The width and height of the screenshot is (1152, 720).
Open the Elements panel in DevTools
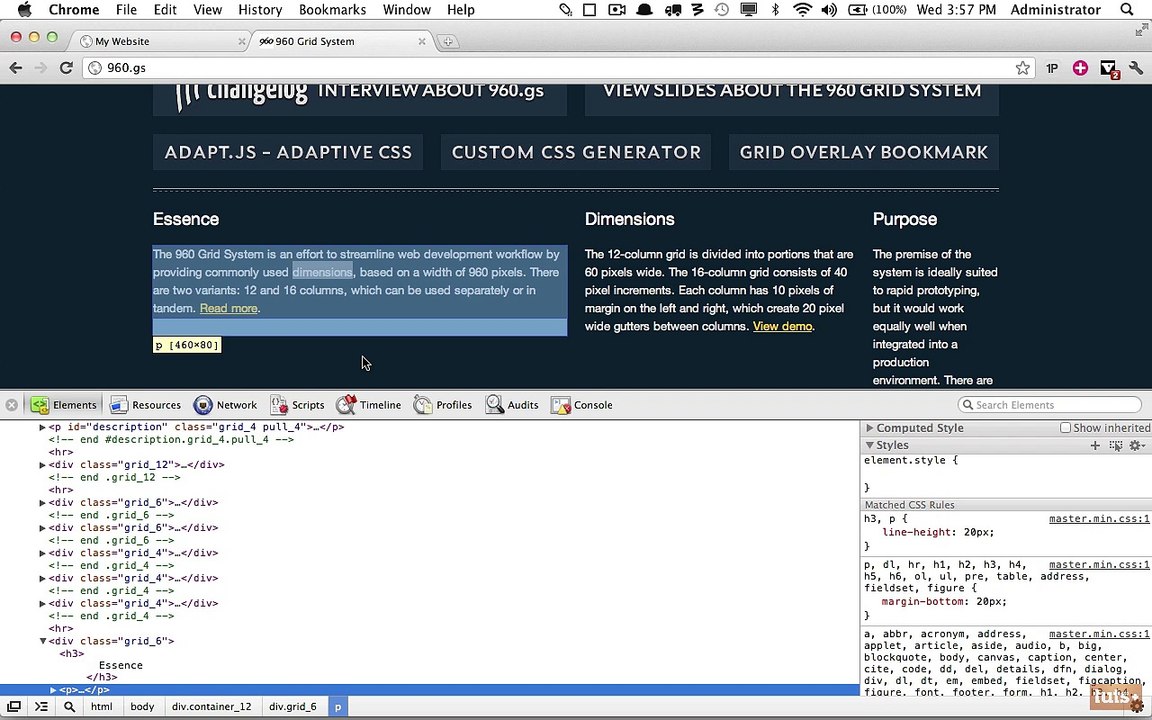tap(64, 405)
